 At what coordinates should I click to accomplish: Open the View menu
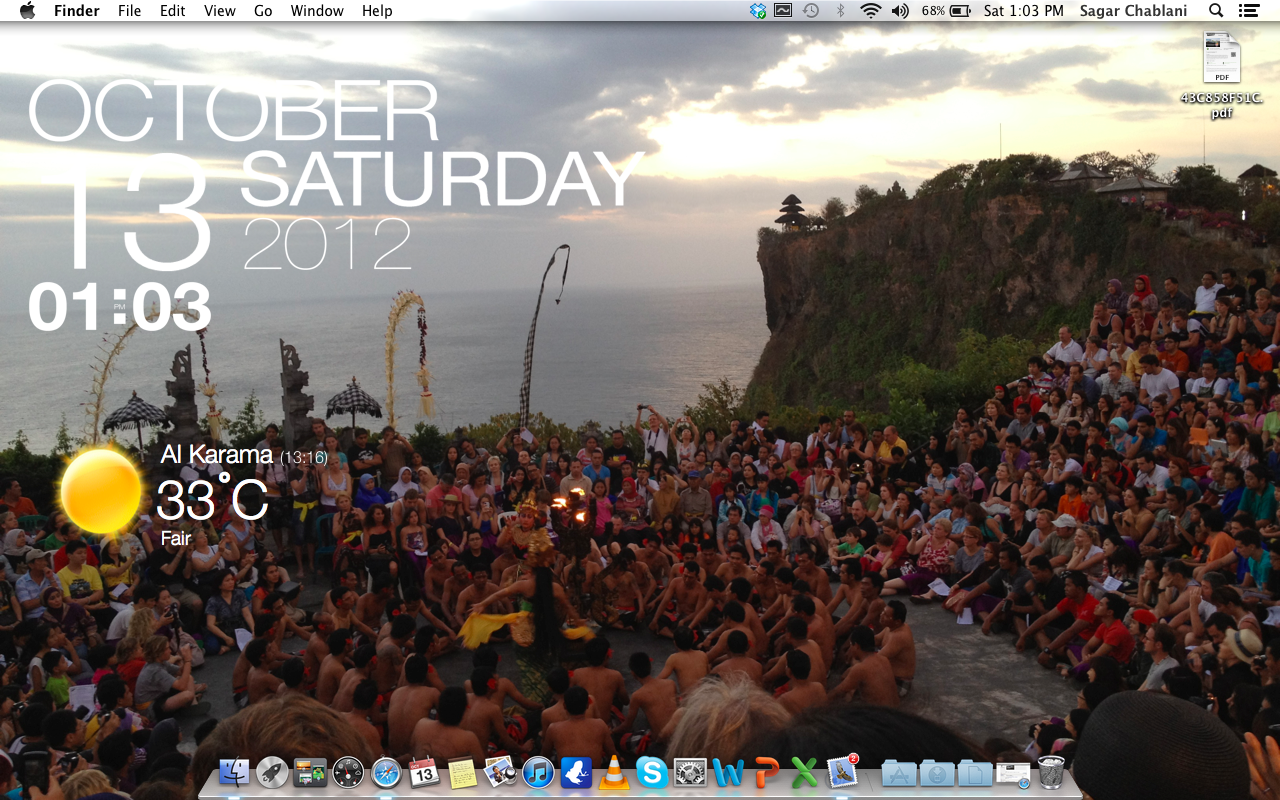pos(219,11)
